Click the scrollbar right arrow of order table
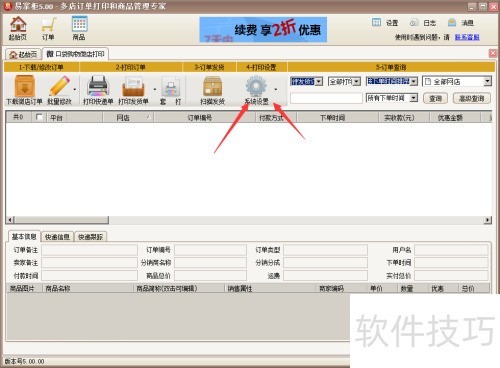 (x=488, y=220)
